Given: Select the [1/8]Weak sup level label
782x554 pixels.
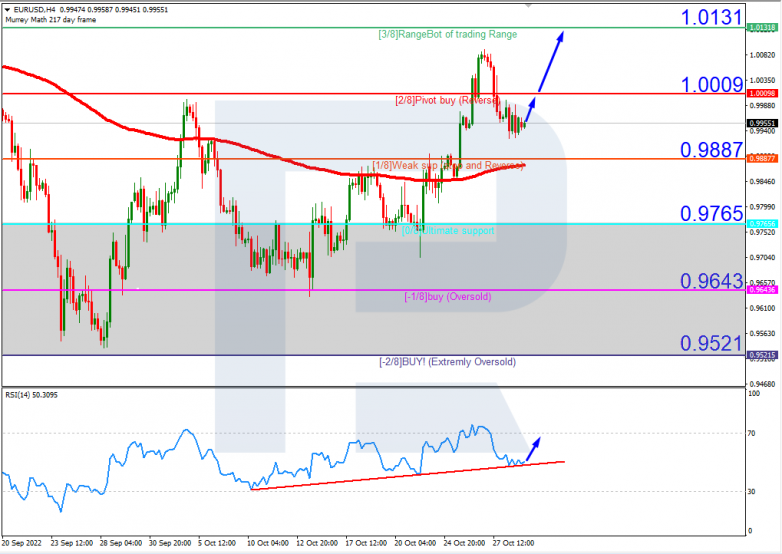Looking at the screenshot, I should (447, 165).
